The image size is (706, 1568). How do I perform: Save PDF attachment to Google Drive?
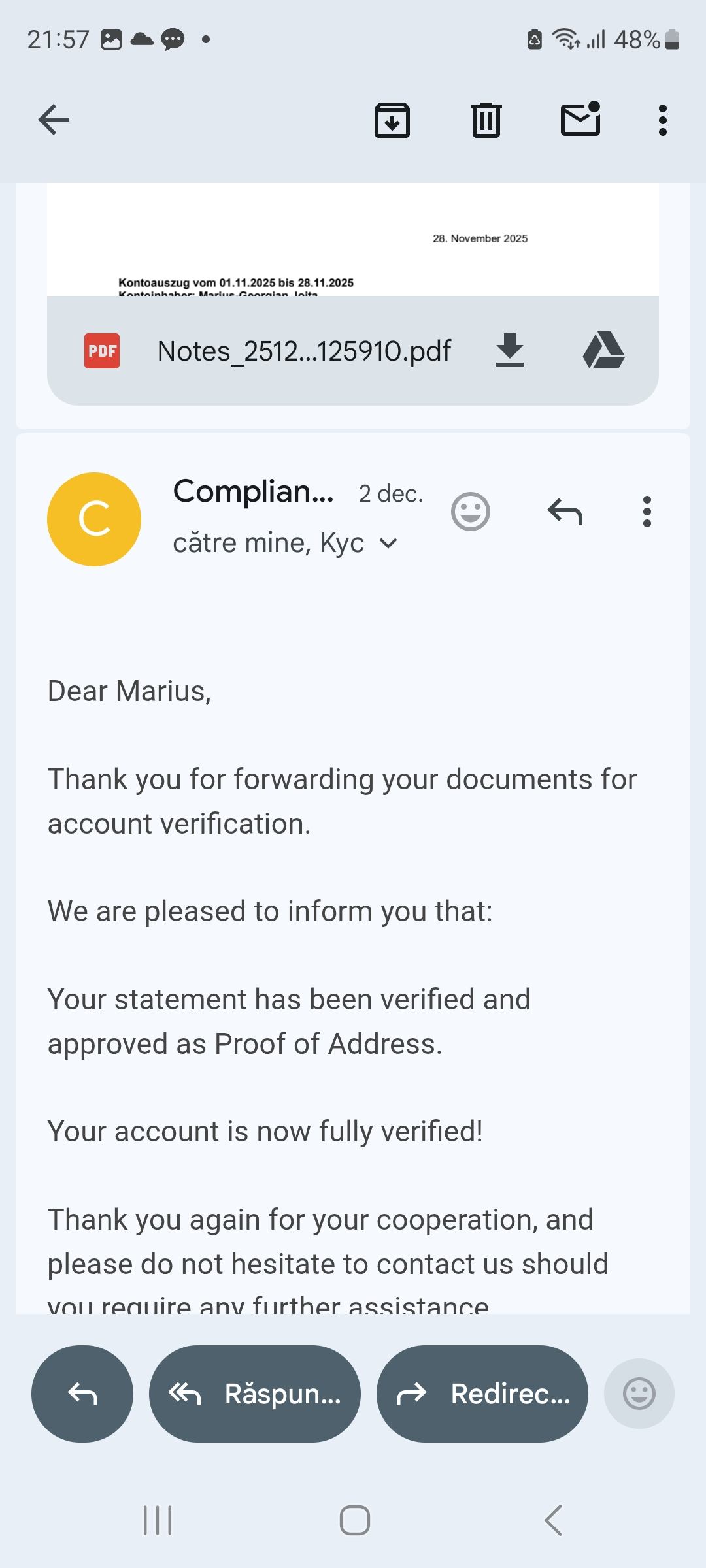click(603, 350)
